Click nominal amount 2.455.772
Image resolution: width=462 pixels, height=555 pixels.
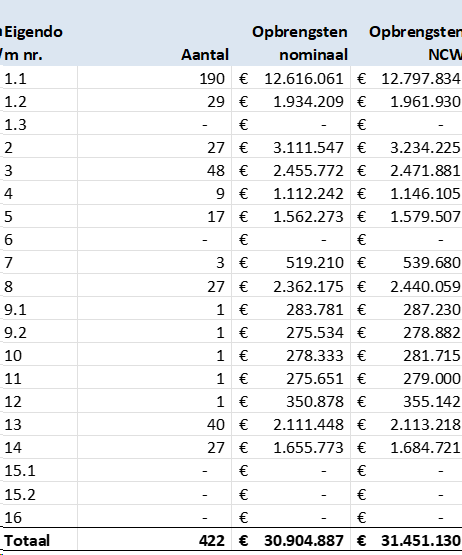coord(308,171)
